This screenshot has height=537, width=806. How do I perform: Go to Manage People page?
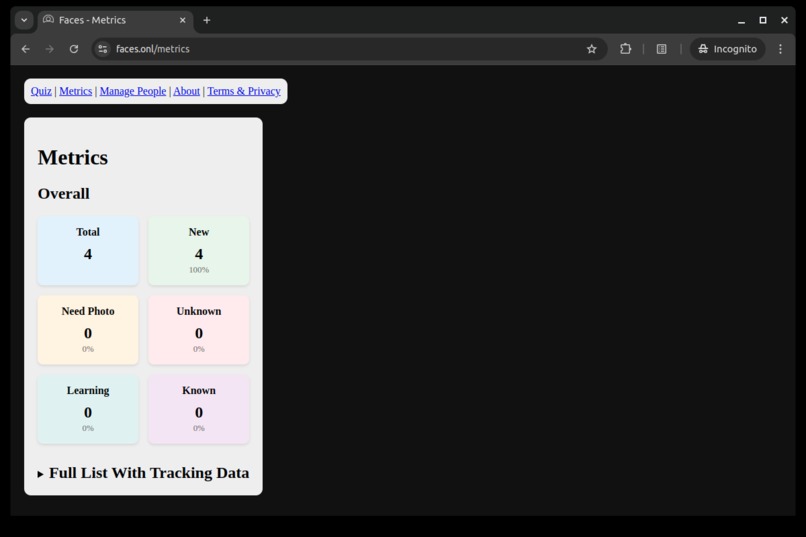(133, 91)
